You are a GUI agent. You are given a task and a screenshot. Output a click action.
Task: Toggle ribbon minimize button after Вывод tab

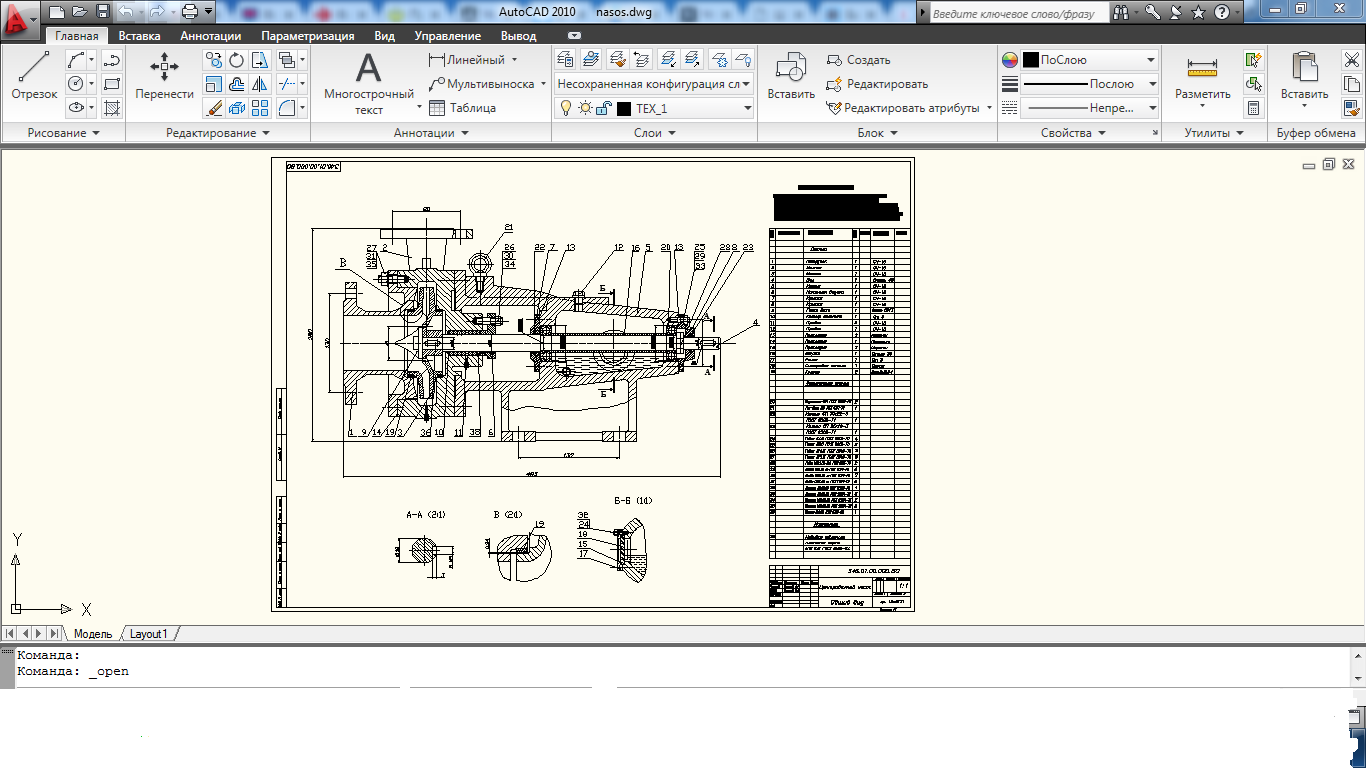tap(574, 36)
